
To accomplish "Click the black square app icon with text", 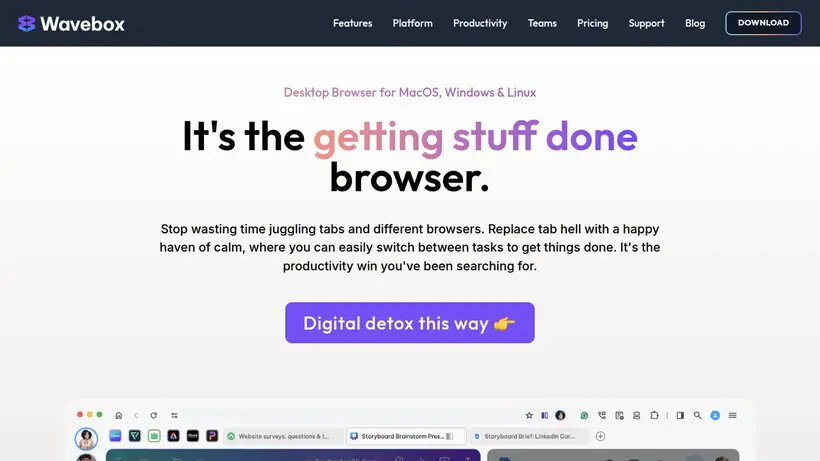I will pyautogui.click(x=192, y=435).
